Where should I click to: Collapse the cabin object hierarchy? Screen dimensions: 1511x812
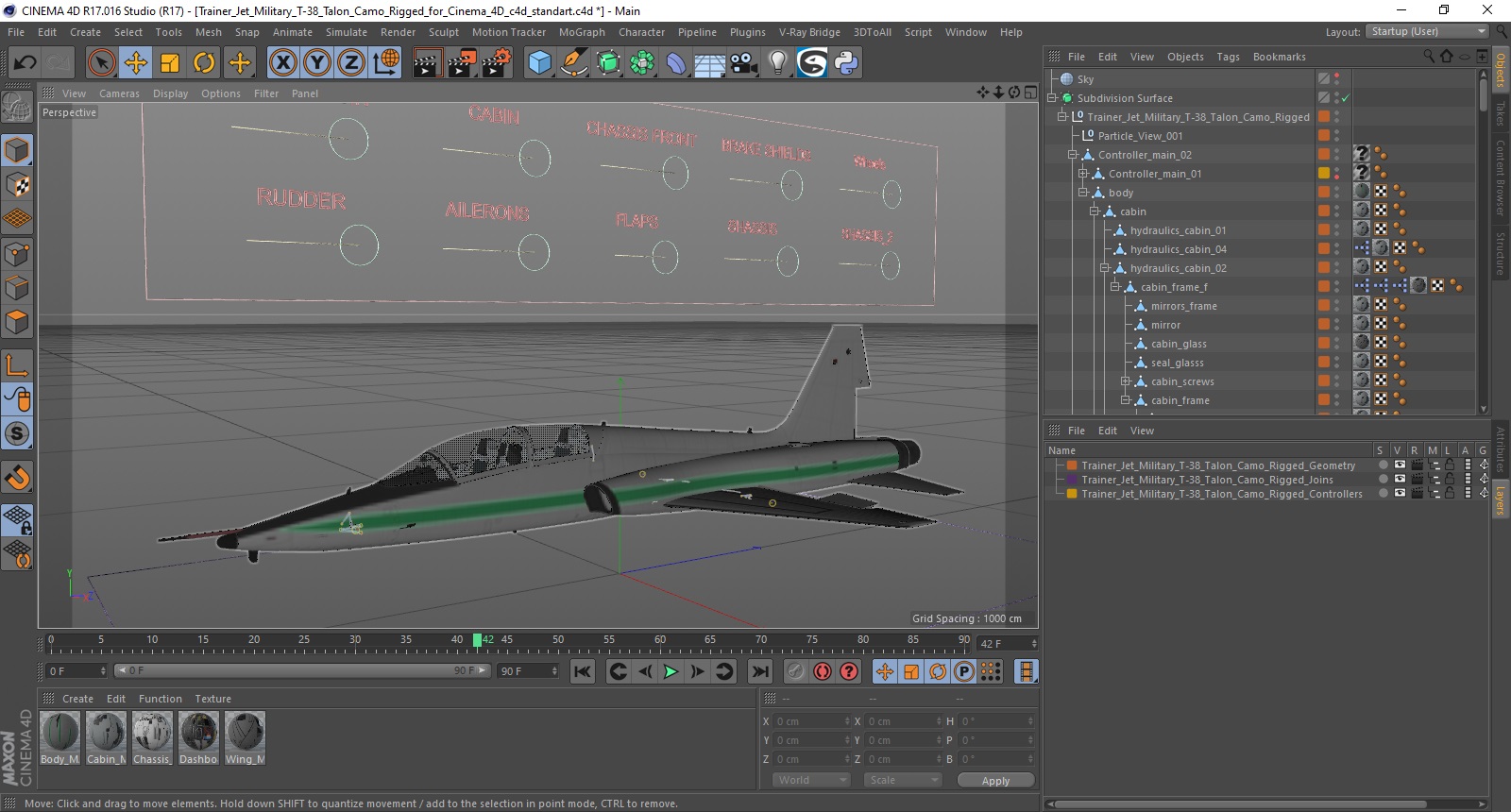1094,211
